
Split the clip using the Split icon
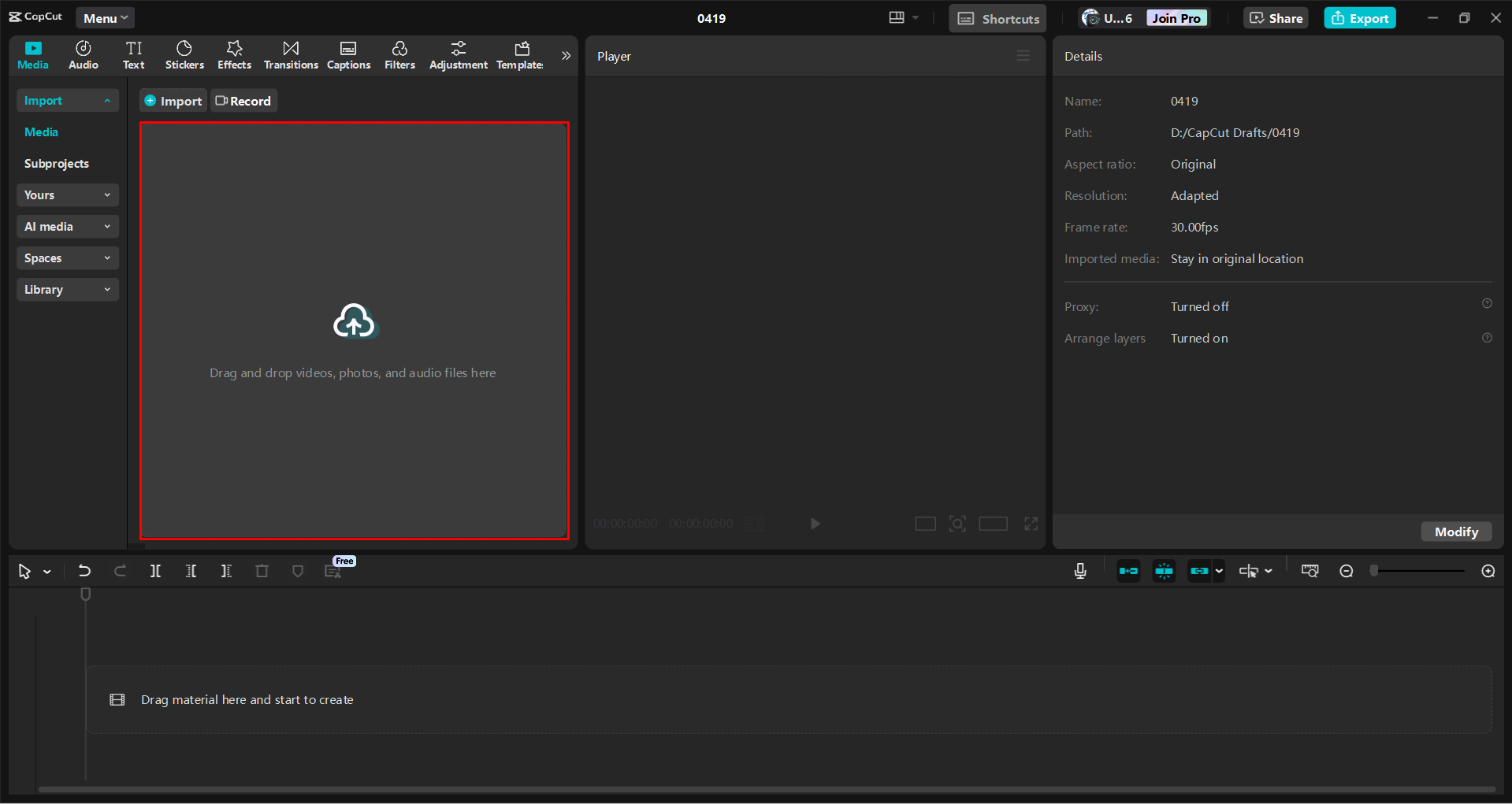[155, 571]
